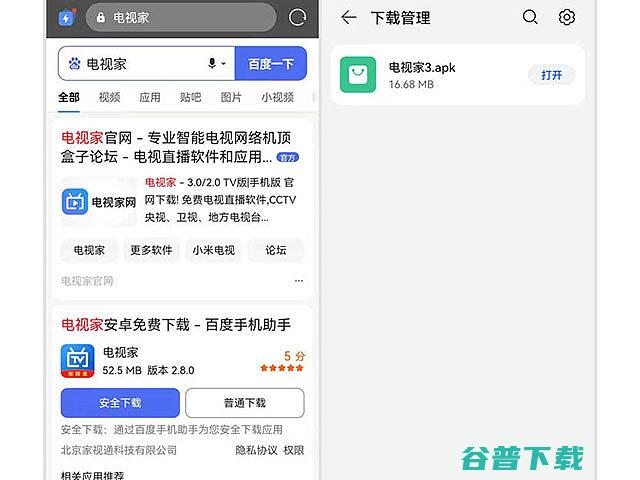Open the settings gear in 下载管理
Viewport: 640px width, 480px height.
point(567,18)
